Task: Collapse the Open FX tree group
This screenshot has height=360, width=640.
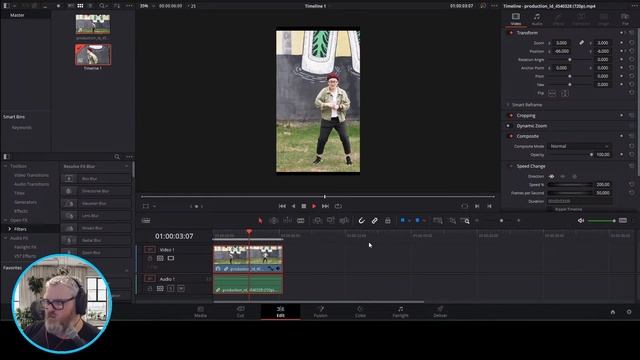Action: point(5,220)
